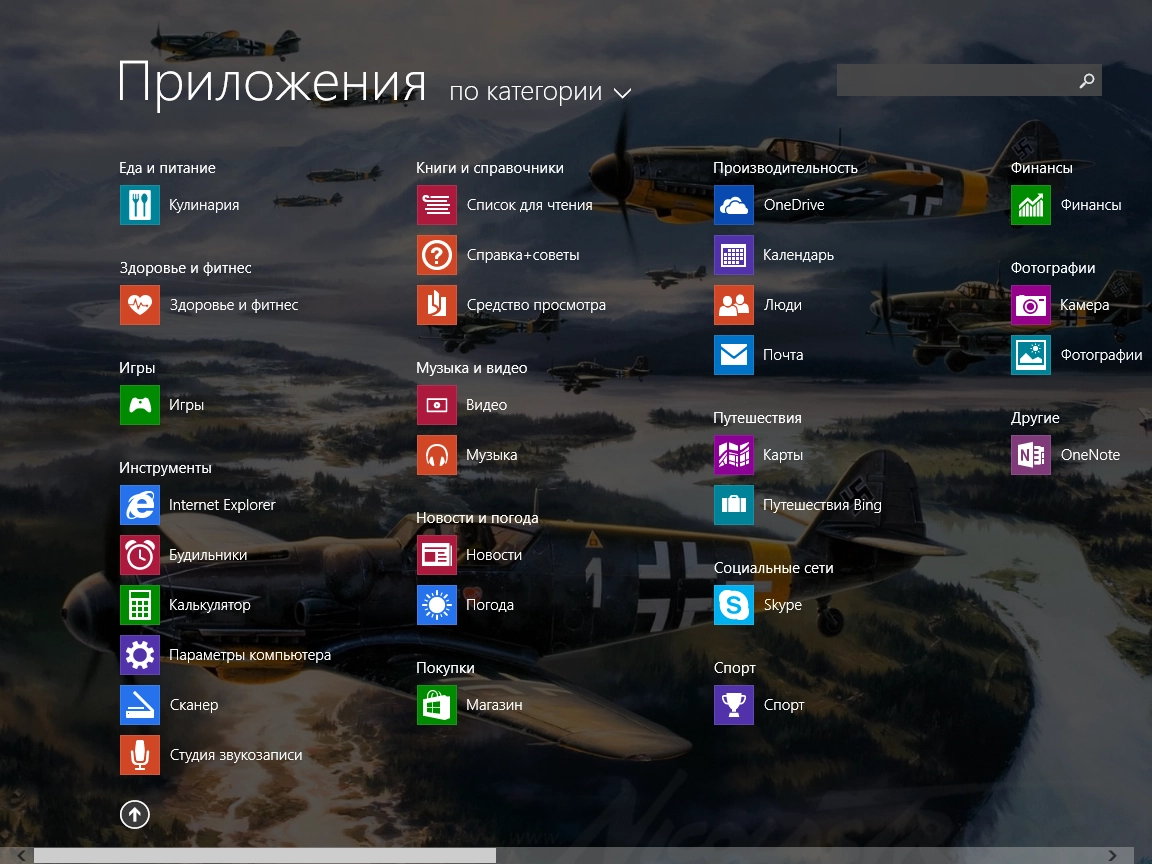1152x864 pixels.
Task: Click the up arrow to return to Start
Action: point(134,814)
